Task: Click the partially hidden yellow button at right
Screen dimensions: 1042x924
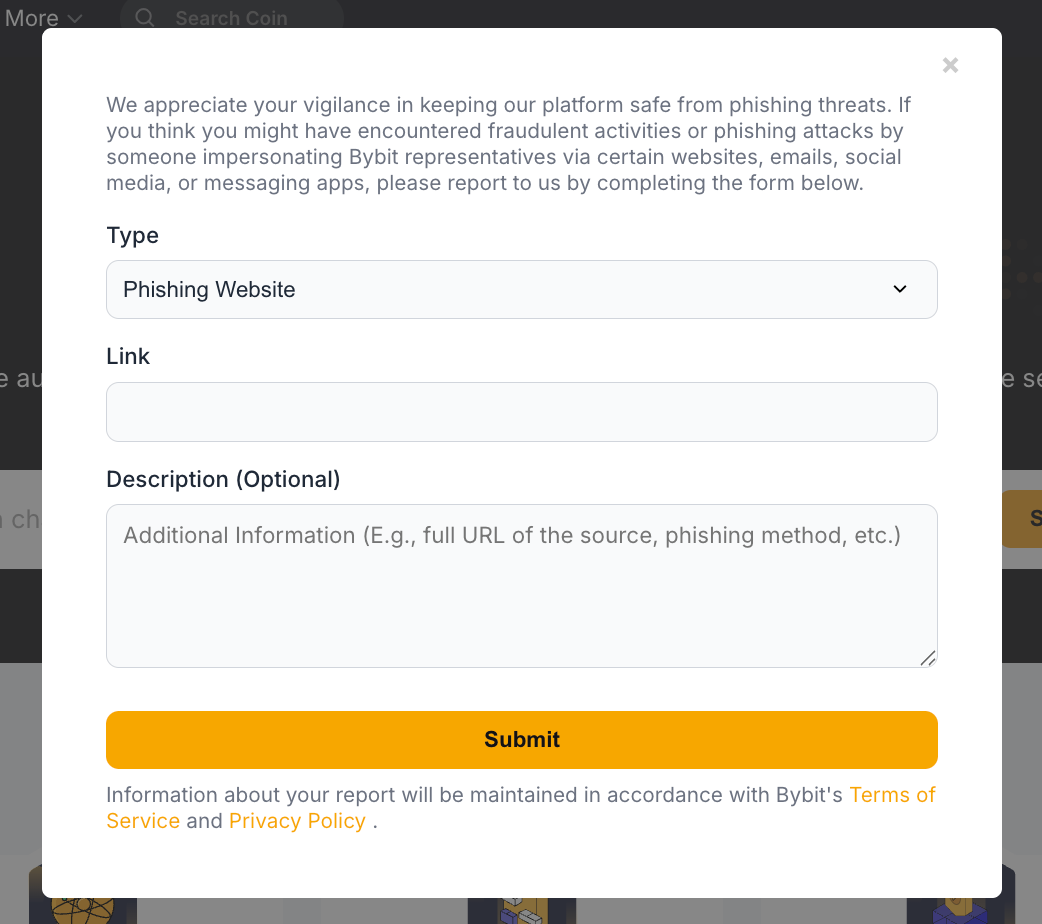Action: [1024, 518]
